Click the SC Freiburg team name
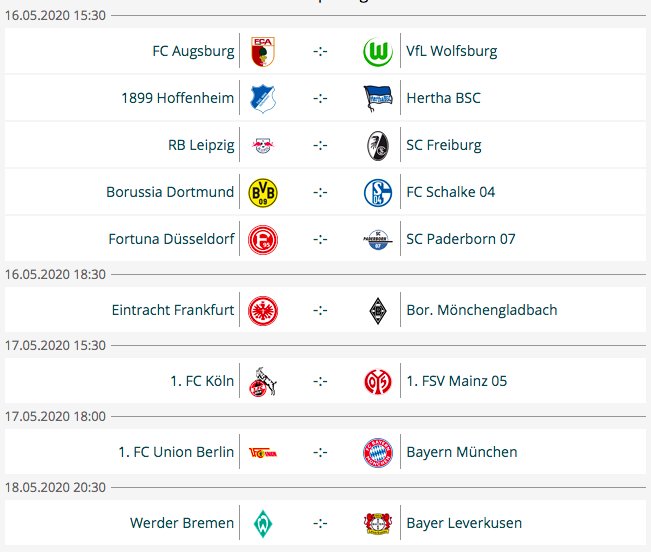This screenshot has width=651, height=552. [443, 145]
